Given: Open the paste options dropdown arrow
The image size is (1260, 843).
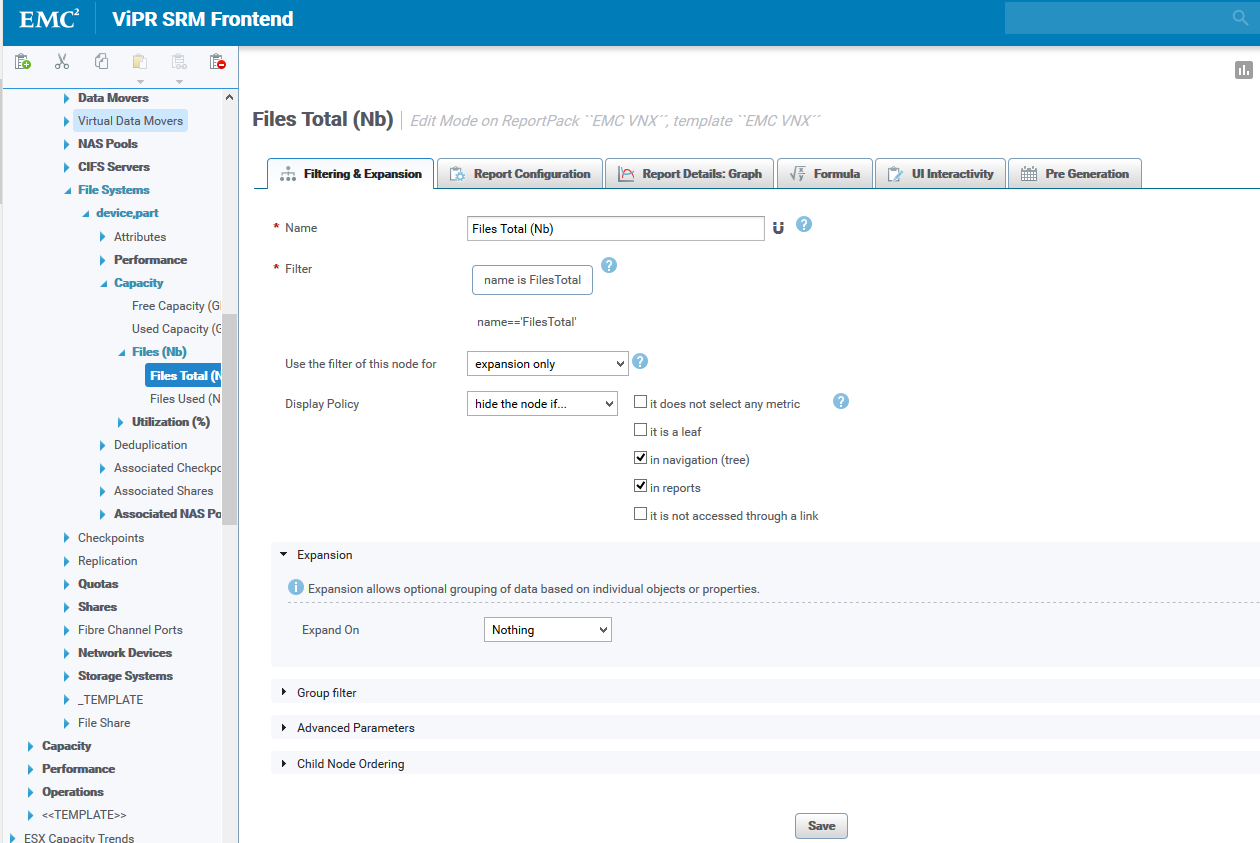Looking at the screenshot, I should (140, 81).
